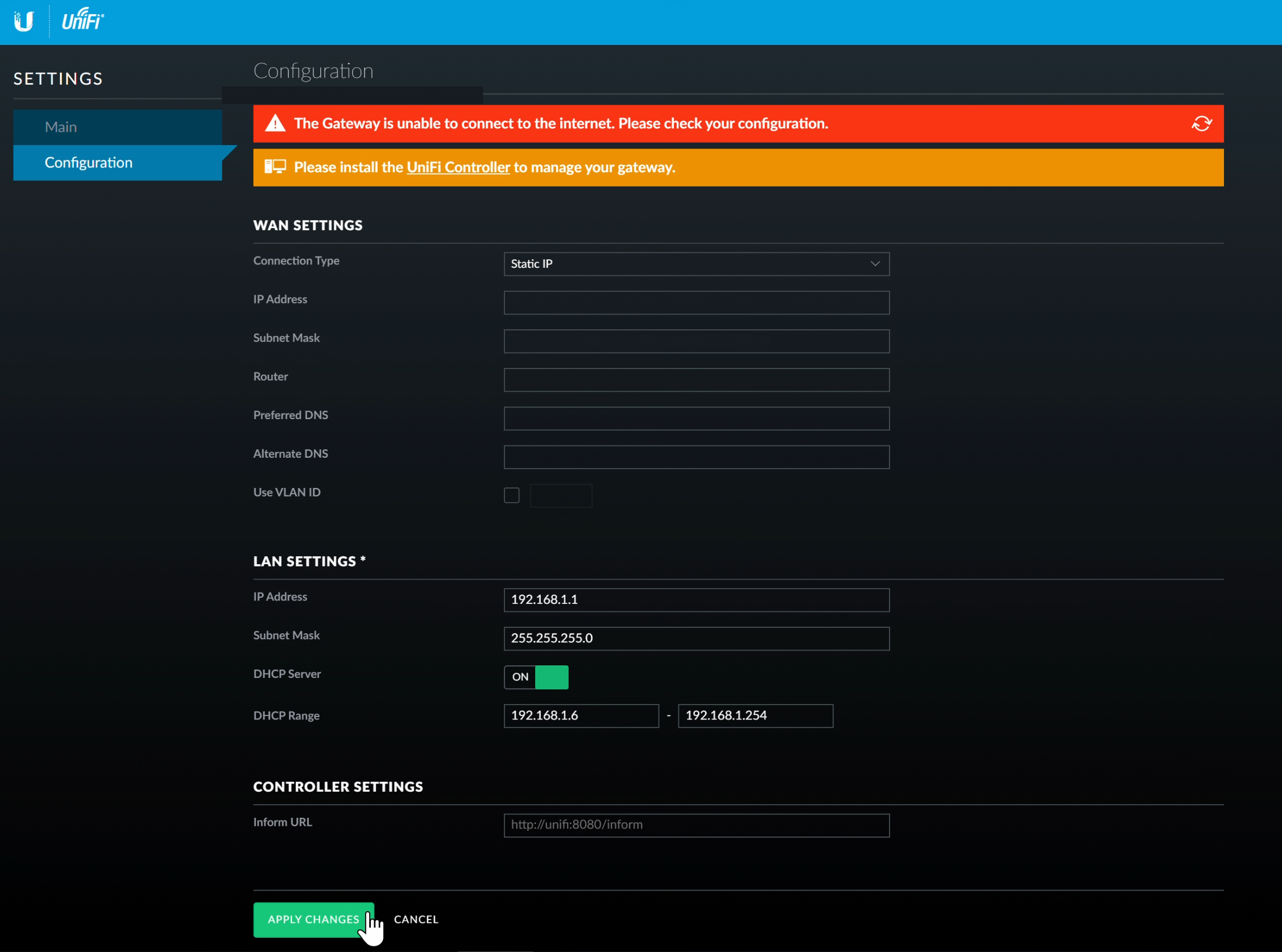
Task: Click the VLAN ID number field
Action: click(x=561, y=495)
